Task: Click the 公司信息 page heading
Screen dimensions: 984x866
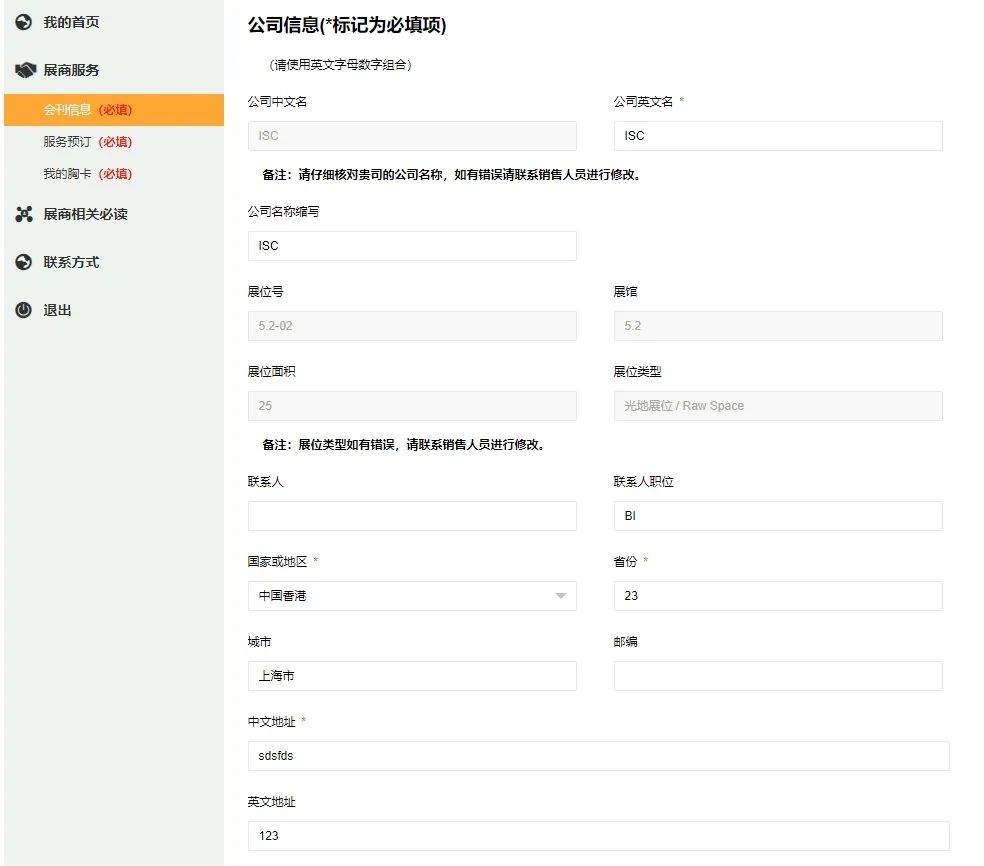Action: coord(347,25)
